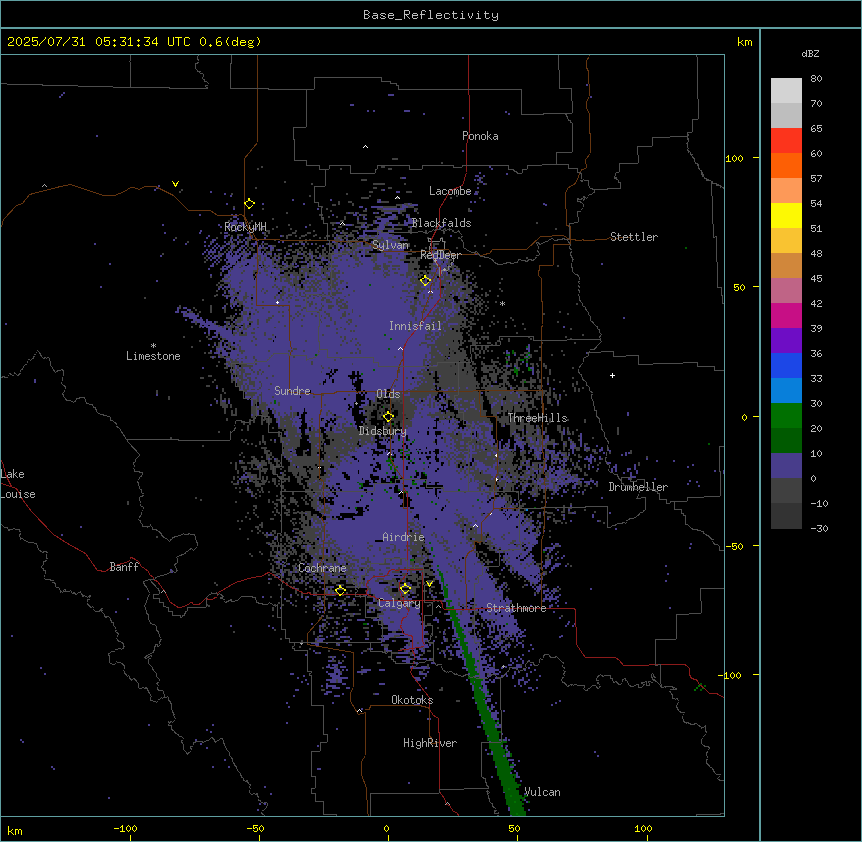Click the Base_Reflectivity title text
Screen dimensions: 862x842
pos(431,15)
